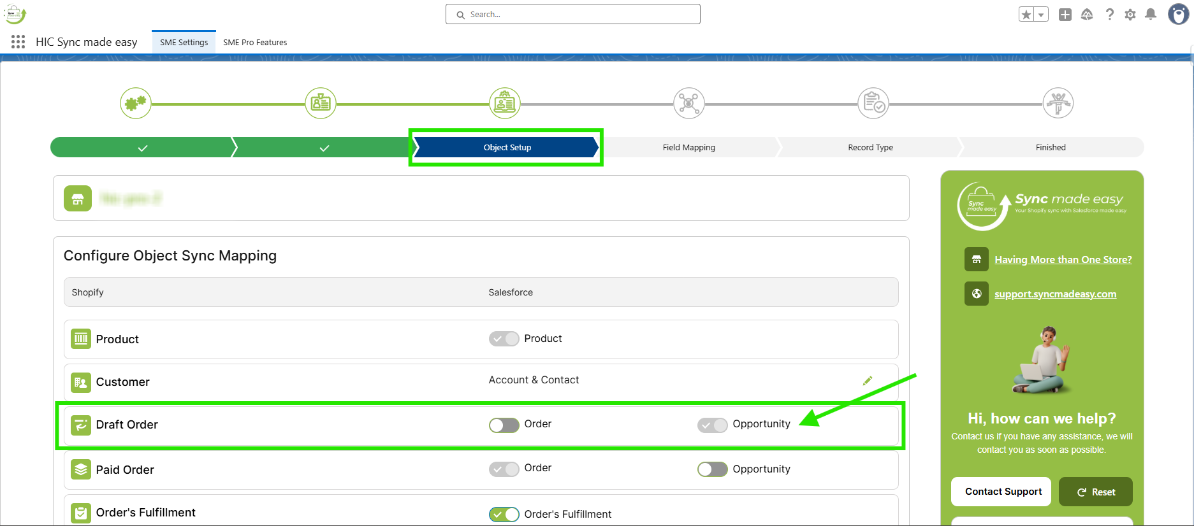Go to first completed checkmark step
This screenshot has width=1194, height=526.
coord(142,148)
